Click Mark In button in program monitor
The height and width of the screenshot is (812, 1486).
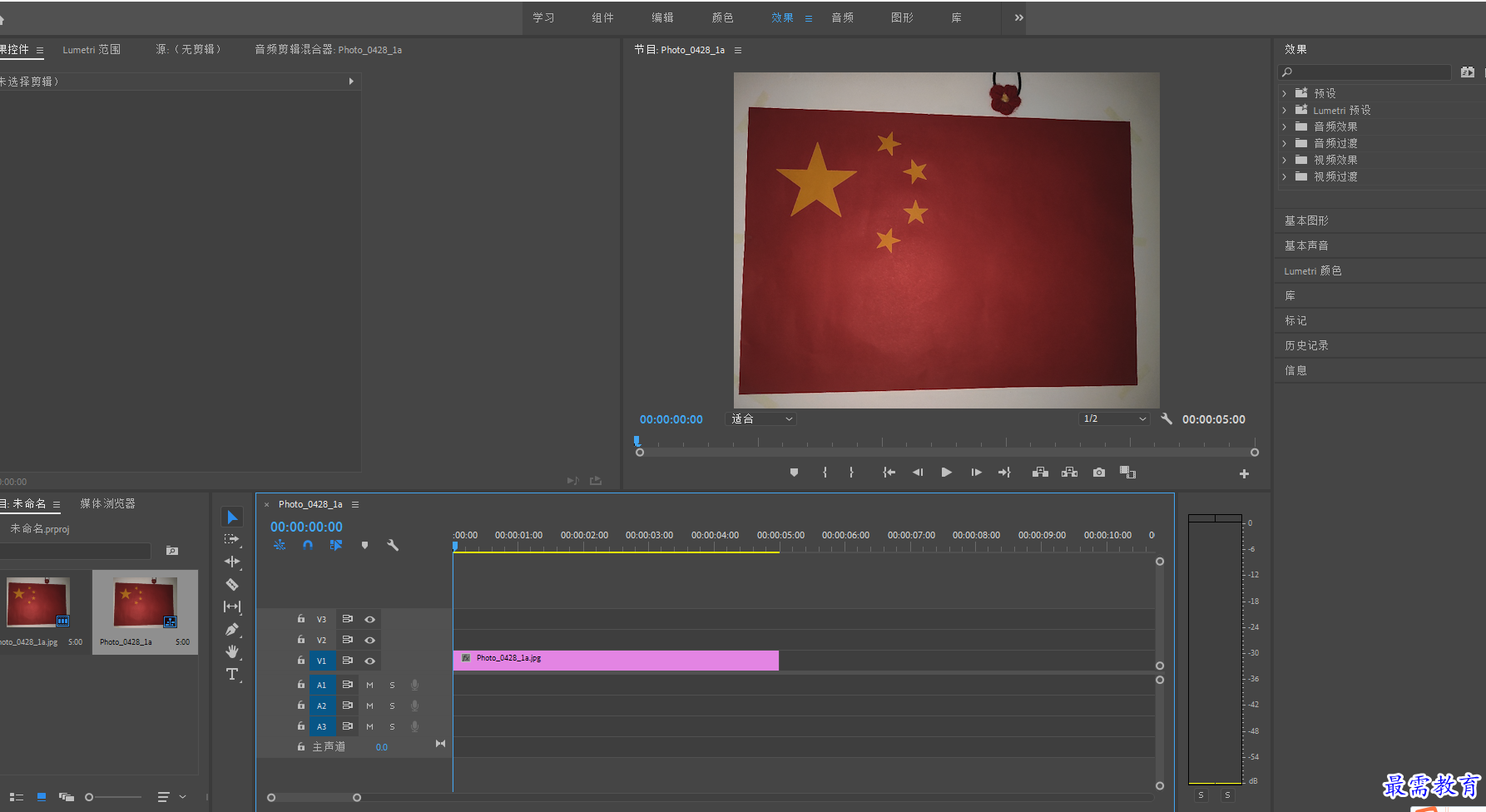coord(825,473)
